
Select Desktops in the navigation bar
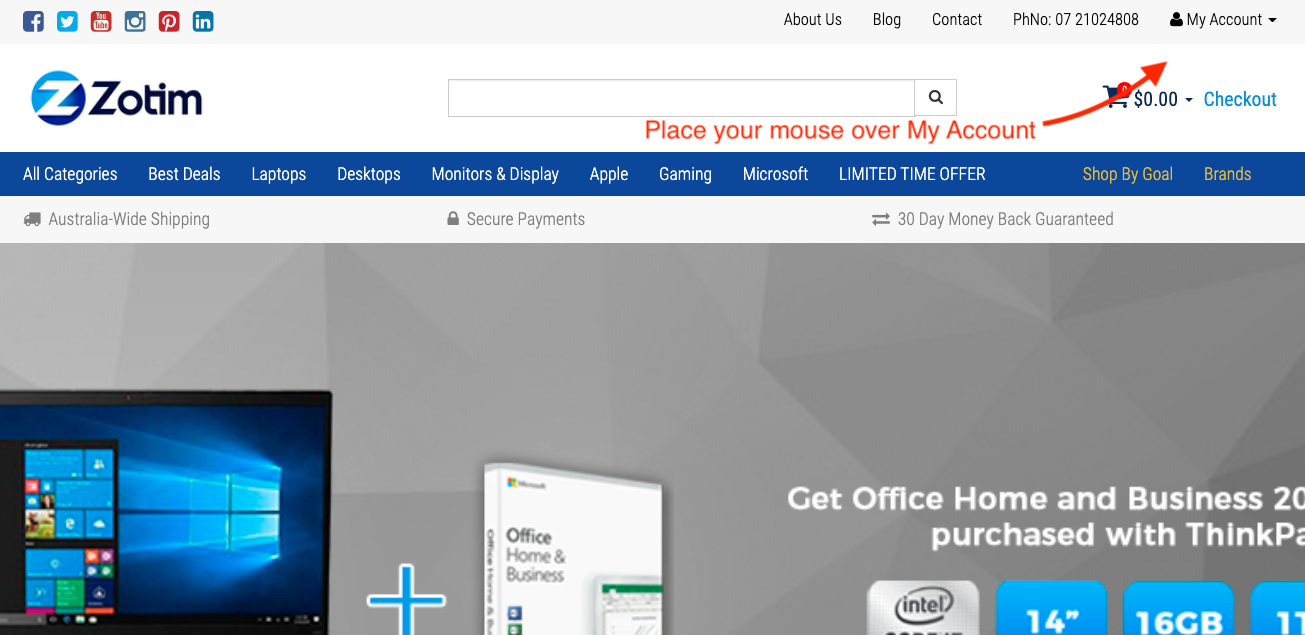369,174
